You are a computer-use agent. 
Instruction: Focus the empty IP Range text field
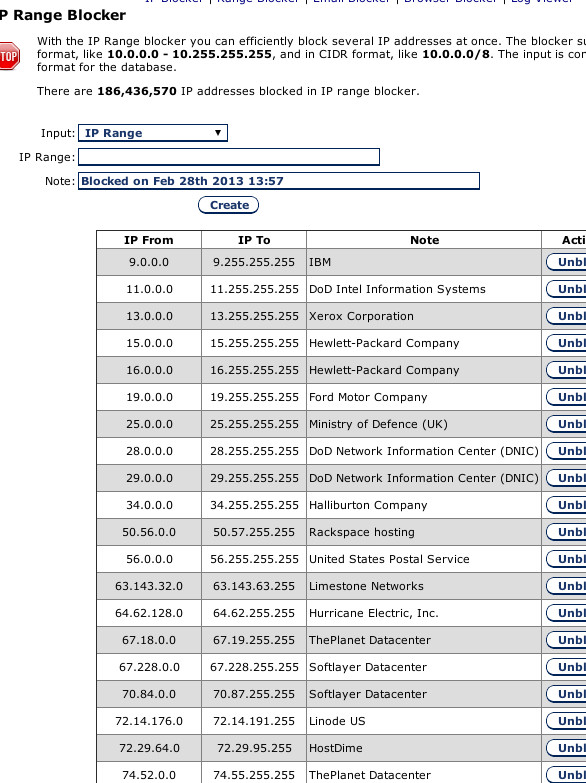229,157
